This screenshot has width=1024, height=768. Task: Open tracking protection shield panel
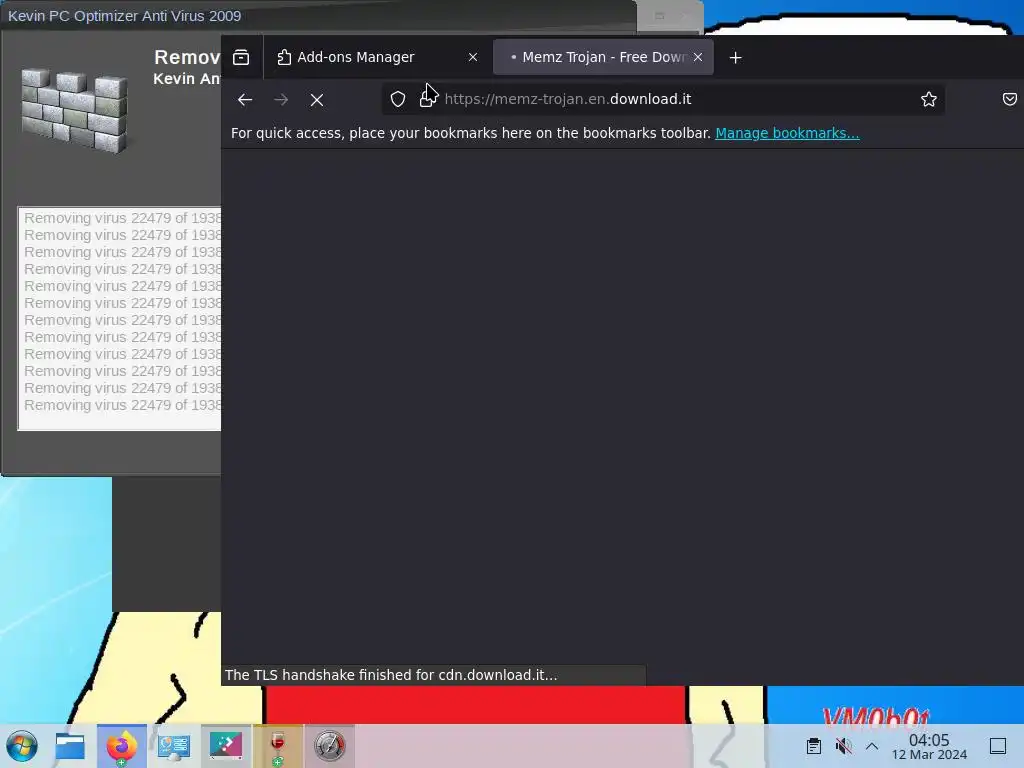(398, 99)
